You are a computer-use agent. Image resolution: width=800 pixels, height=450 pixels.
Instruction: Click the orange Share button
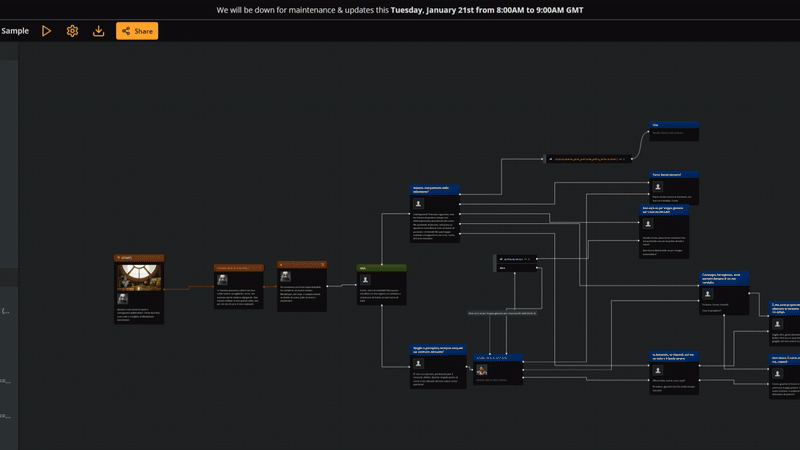[137, 31]
